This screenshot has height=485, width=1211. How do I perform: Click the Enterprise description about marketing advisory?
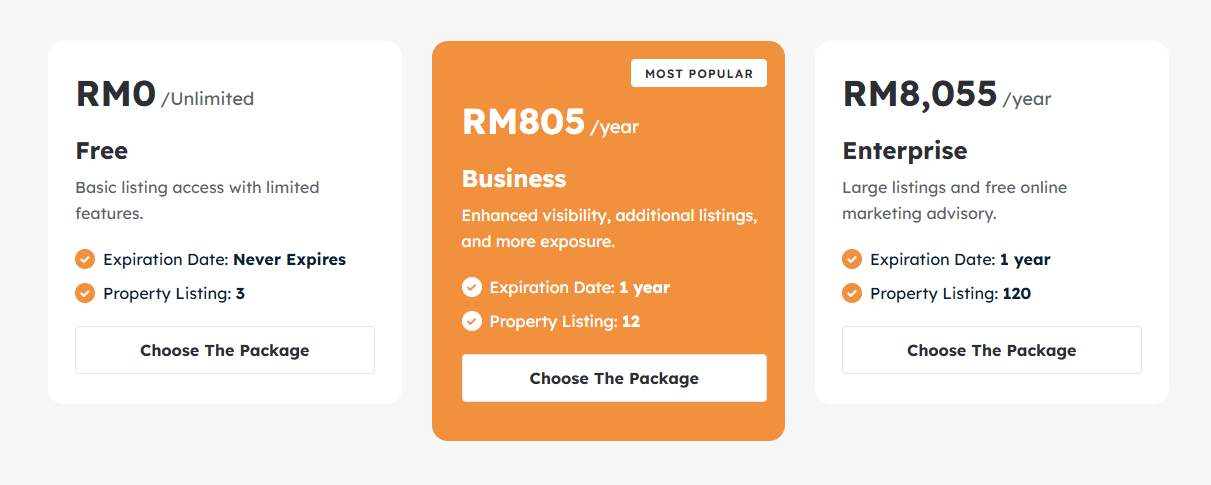tap(954, 200)
